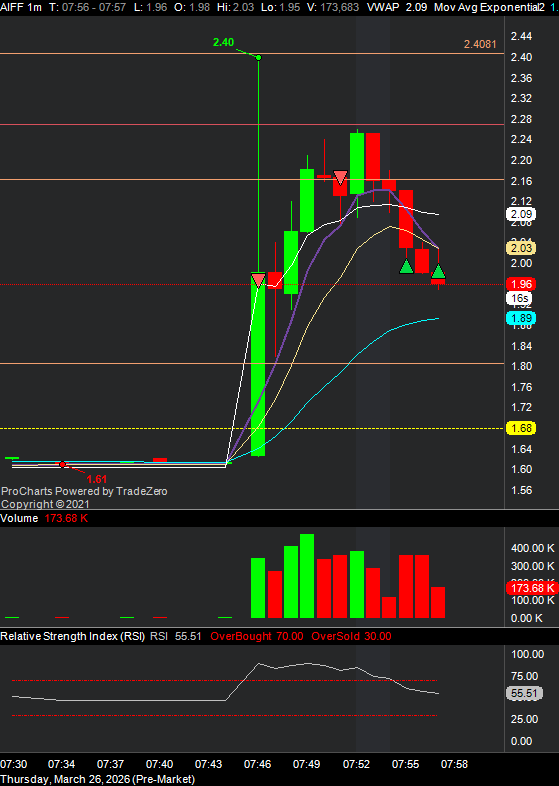
Task: Click the Lo: 1.95 low readout
Action: pyautogui.click(x=282, y=8)
